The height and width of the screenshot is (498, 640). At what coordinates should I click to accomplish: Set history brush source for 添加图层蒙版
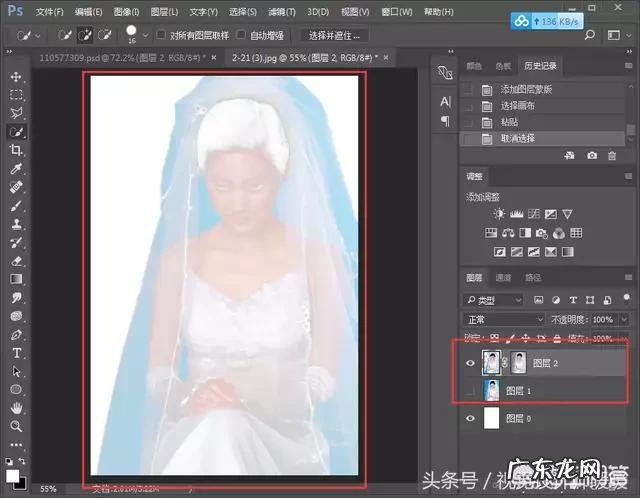[x=468, y=89]
